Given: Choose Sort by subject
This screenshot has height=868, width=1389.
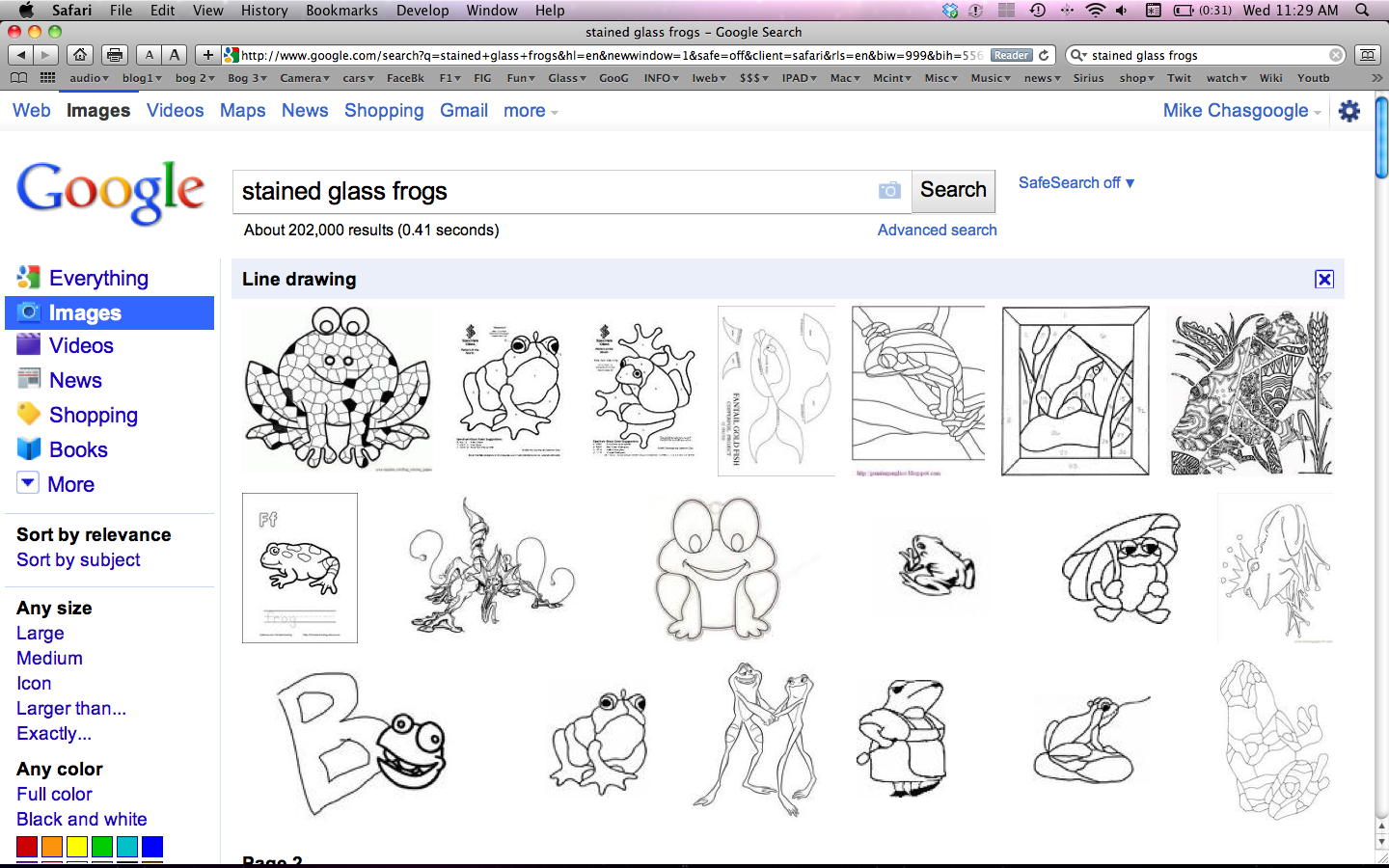Looking at the screenshot, I should point(78,559).
